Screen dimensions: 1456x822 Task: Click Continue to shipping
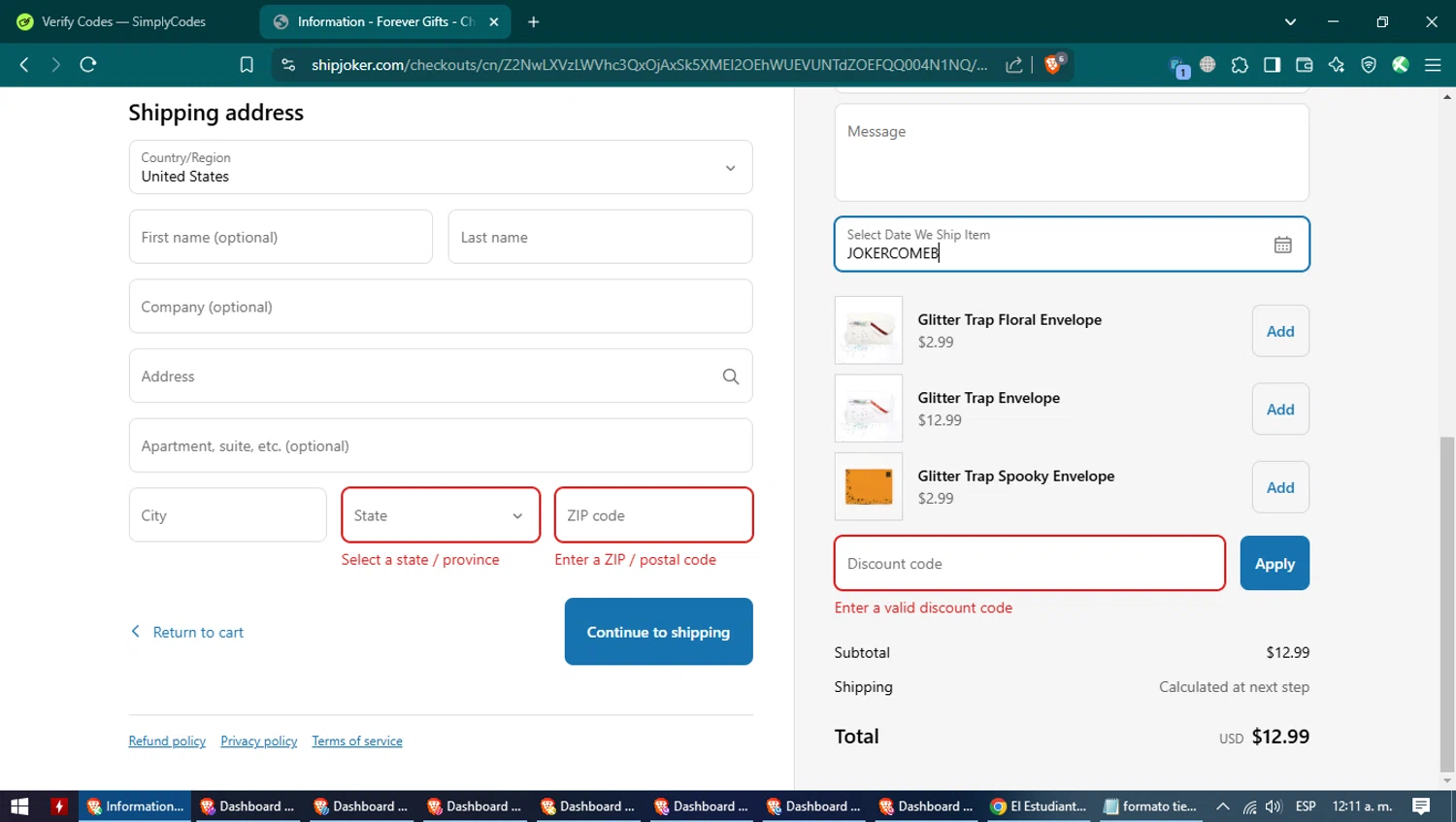tap(658, 632)
